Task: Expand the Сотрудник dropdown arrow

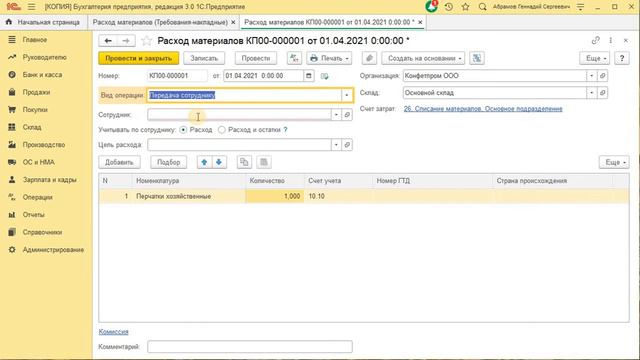Action: (336, 115)
